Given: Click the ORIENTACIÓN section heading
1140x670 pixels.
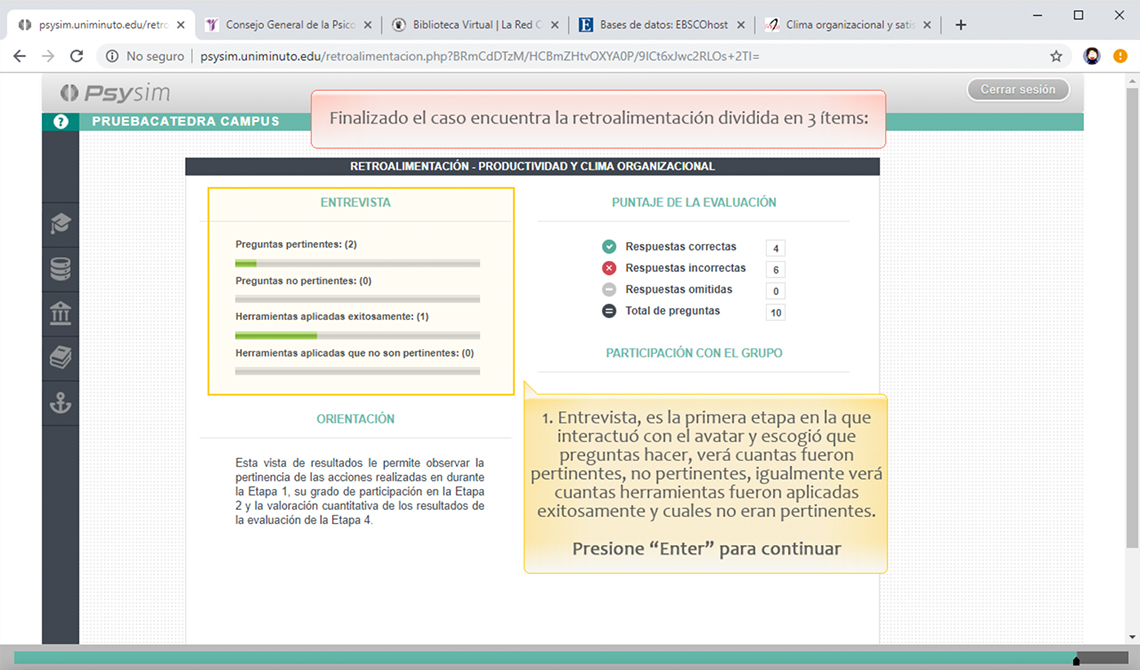Looking at the screenshot, I should click(356, 419).
